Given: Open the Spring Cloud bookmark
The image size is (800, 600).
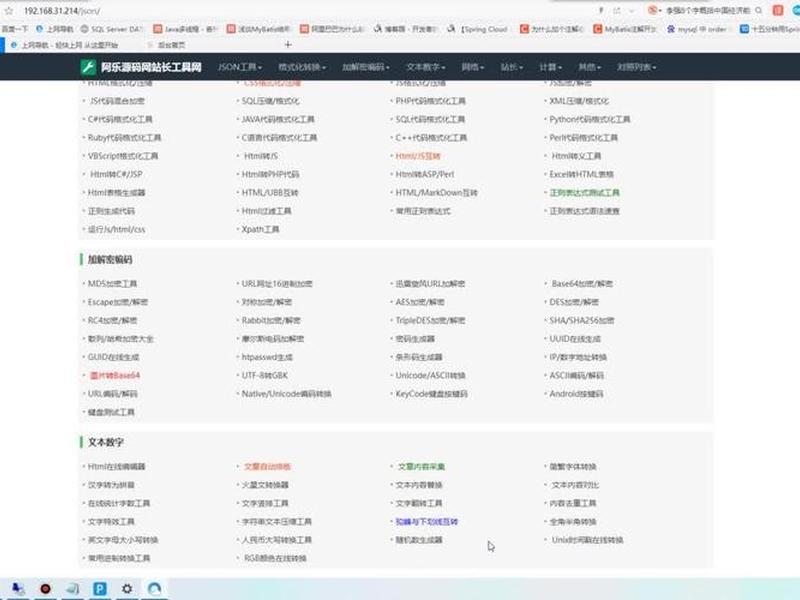Looking at the screenshot, I should coord(477,29).
